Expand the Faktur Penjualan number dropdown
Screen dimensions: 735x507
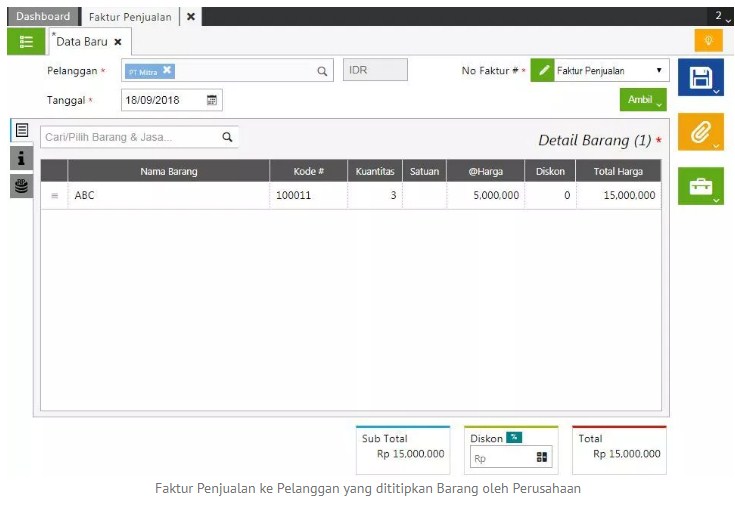coord(659,71)
